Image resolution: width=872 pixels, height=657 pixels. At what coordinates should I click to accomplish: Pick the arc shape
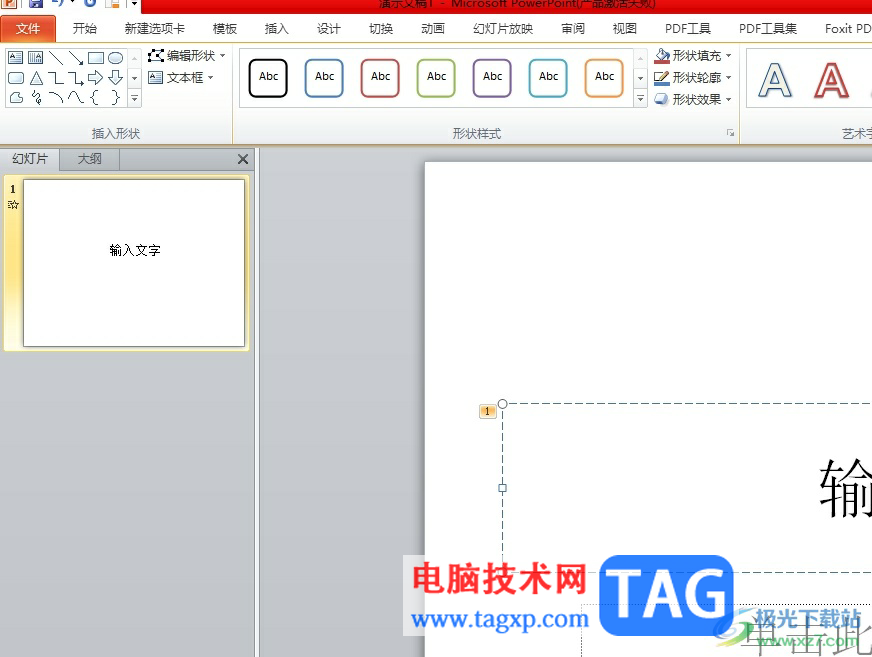pos(56,98)
